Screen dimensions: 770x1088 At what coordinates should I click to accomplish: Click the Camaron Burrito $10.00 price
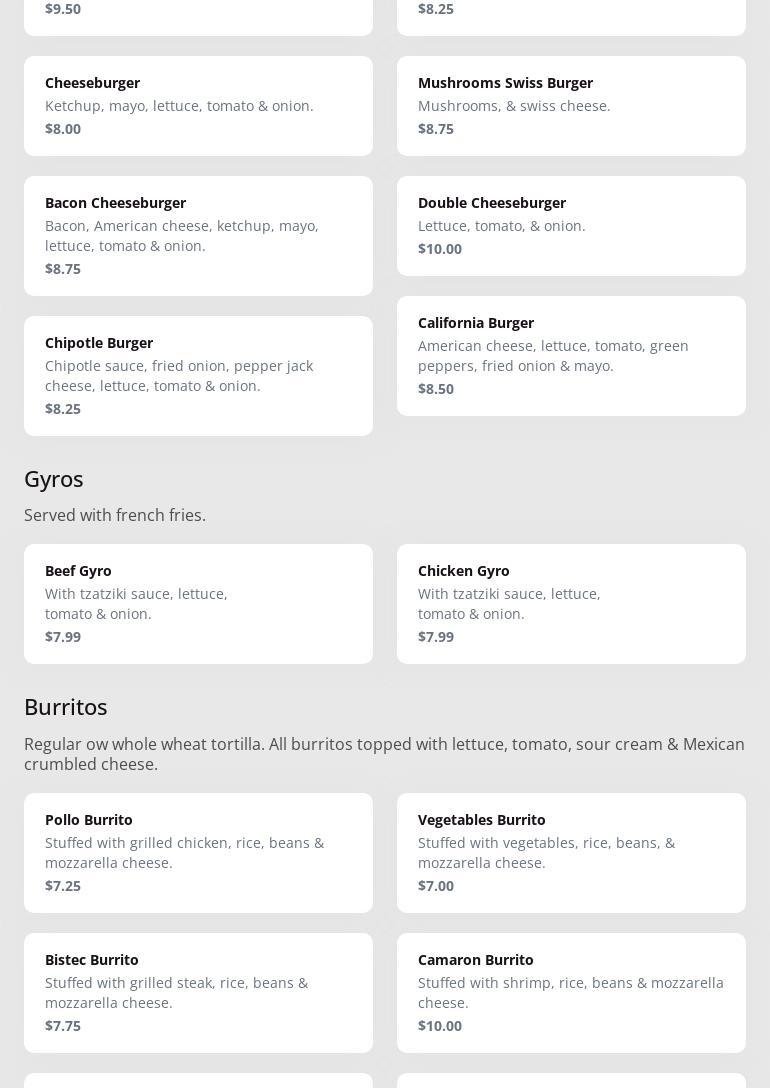440,1025
